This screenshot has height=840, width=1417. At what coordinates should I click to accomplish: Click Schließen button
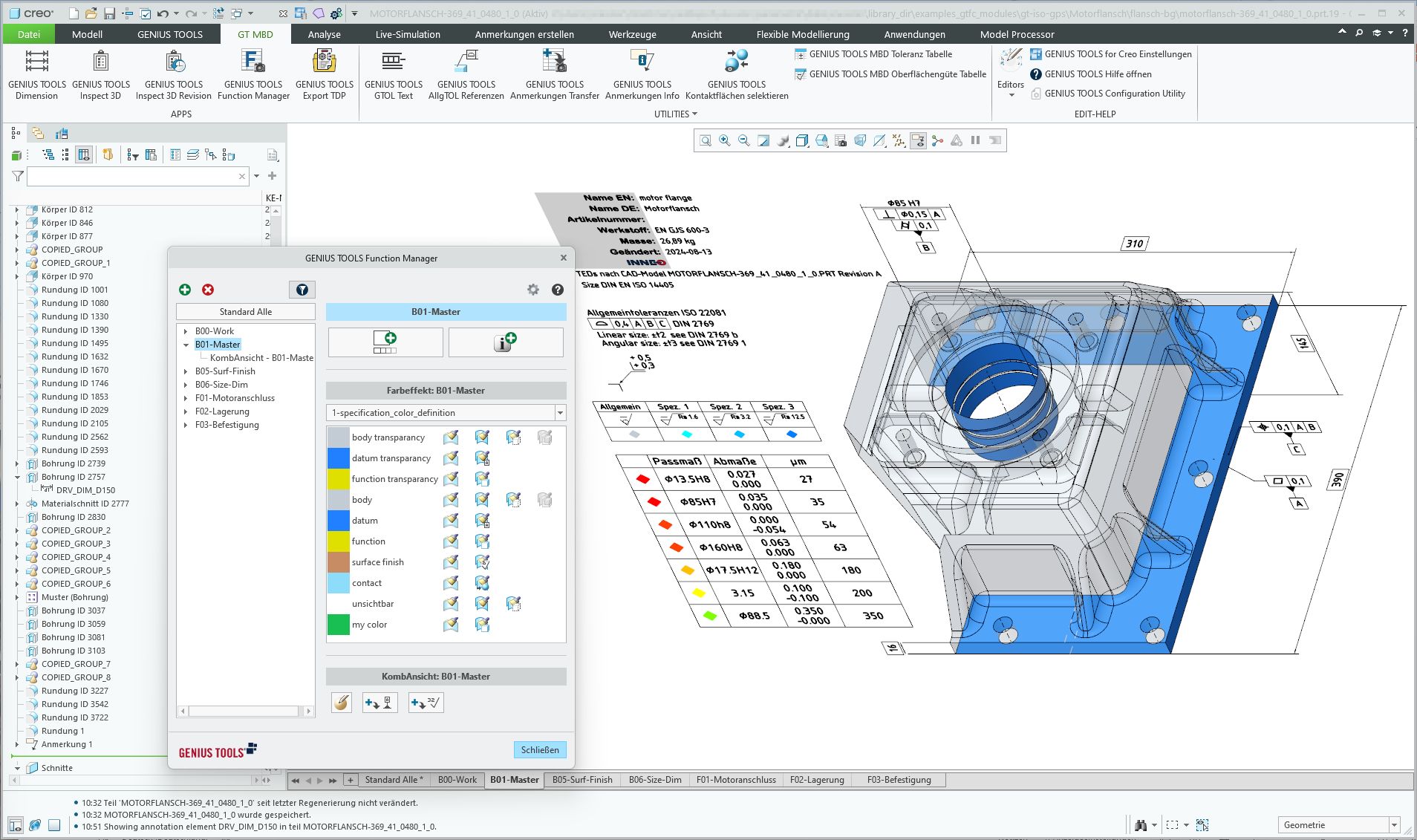pos(540,750)
